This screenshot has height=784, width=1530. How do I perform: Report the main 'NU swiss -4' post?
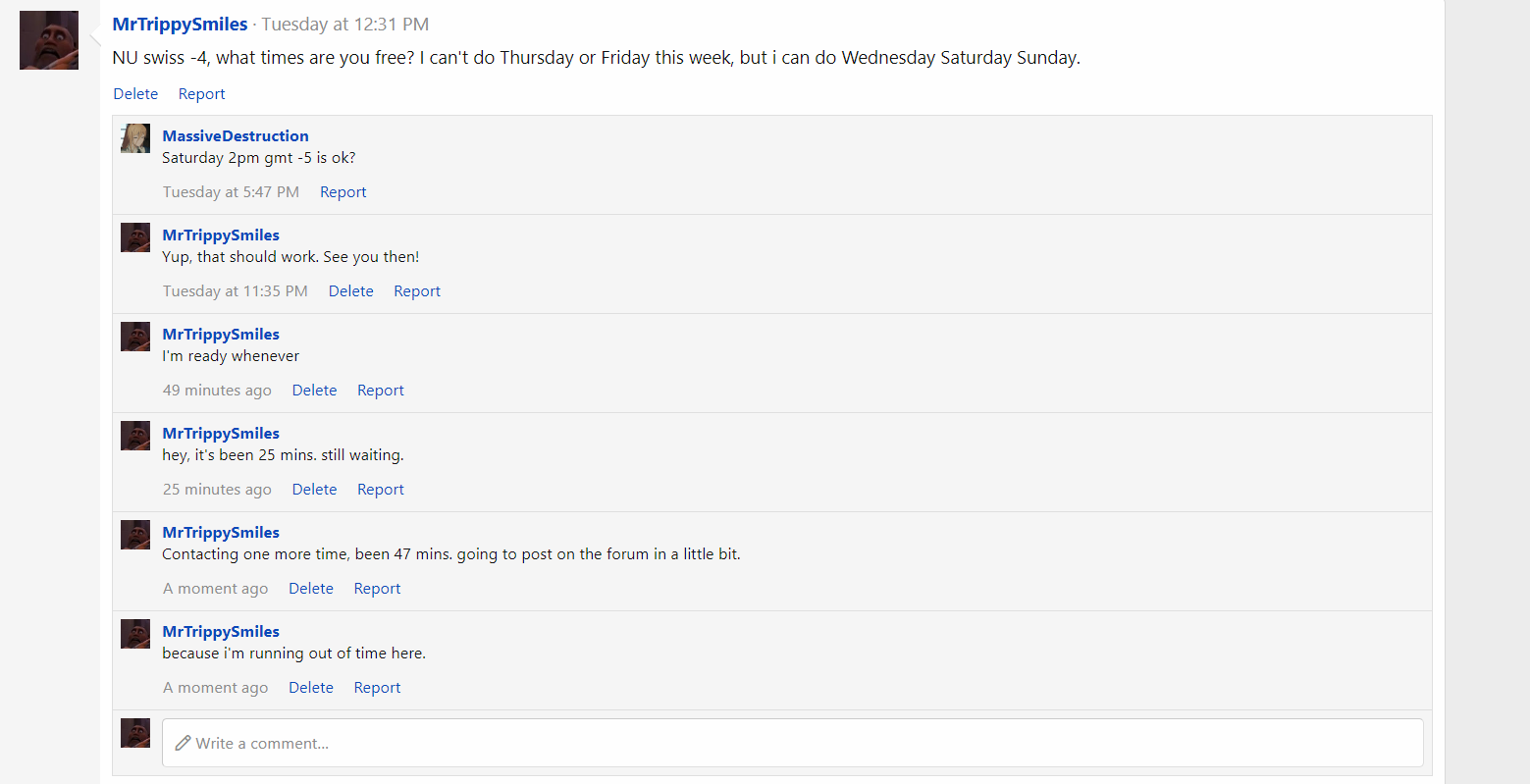point(201,94)
